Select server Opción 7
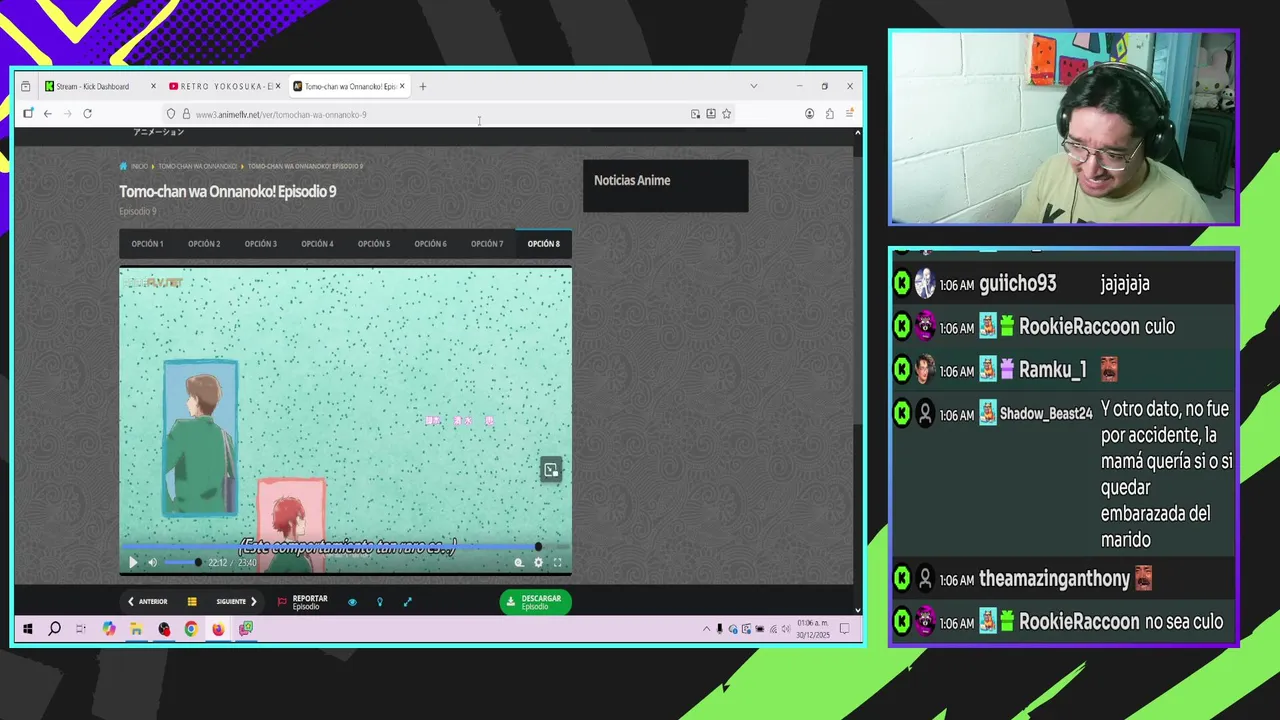The height and width of the screenshot is (720, 1280). coord(487,244)
